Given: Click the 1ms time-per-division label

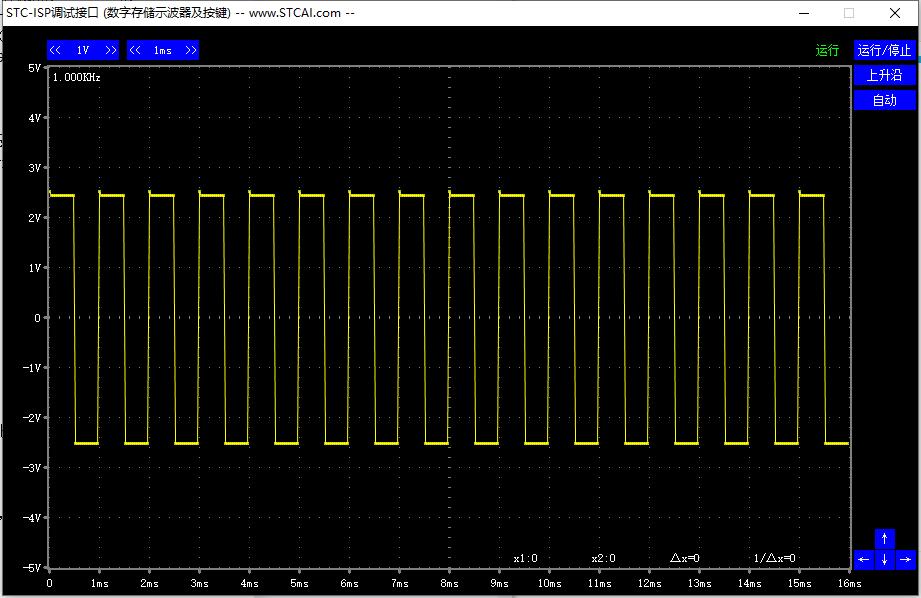Looking at the screenshot, I should coord(163,50).
